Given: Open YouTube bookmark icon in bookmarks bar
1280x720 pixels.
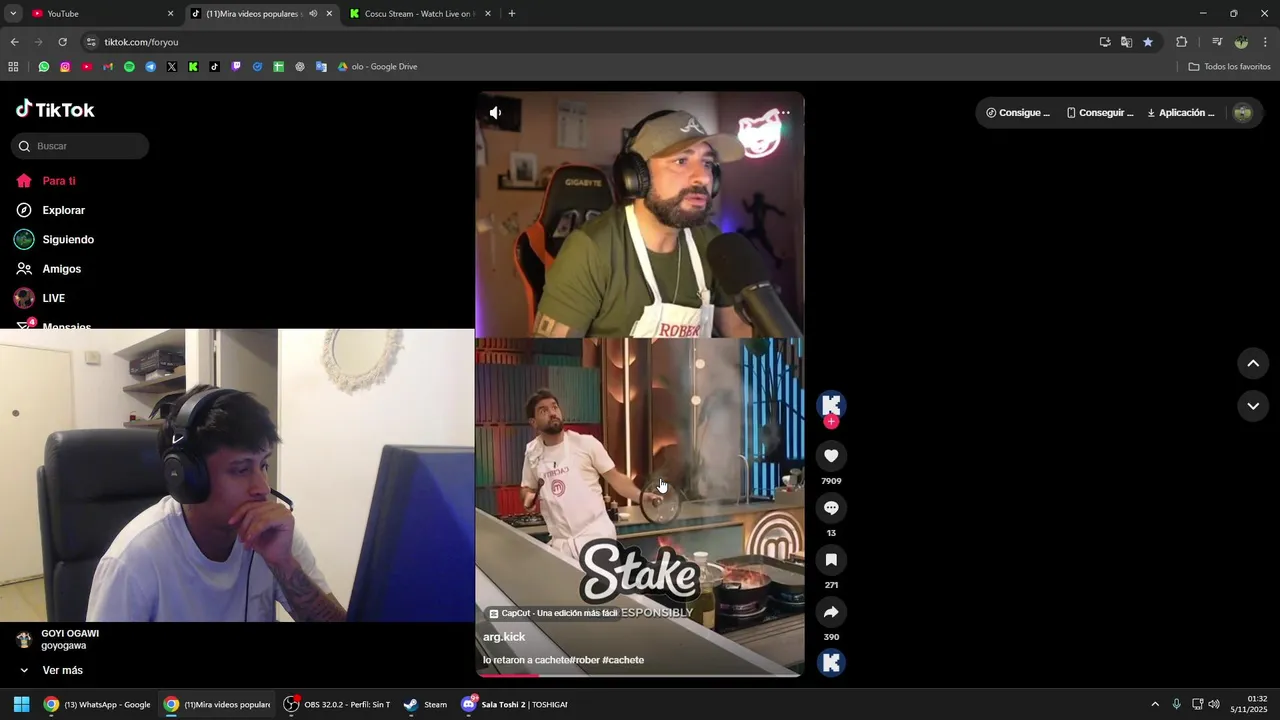Looking at the screenshot, I should tap(87, 67).
